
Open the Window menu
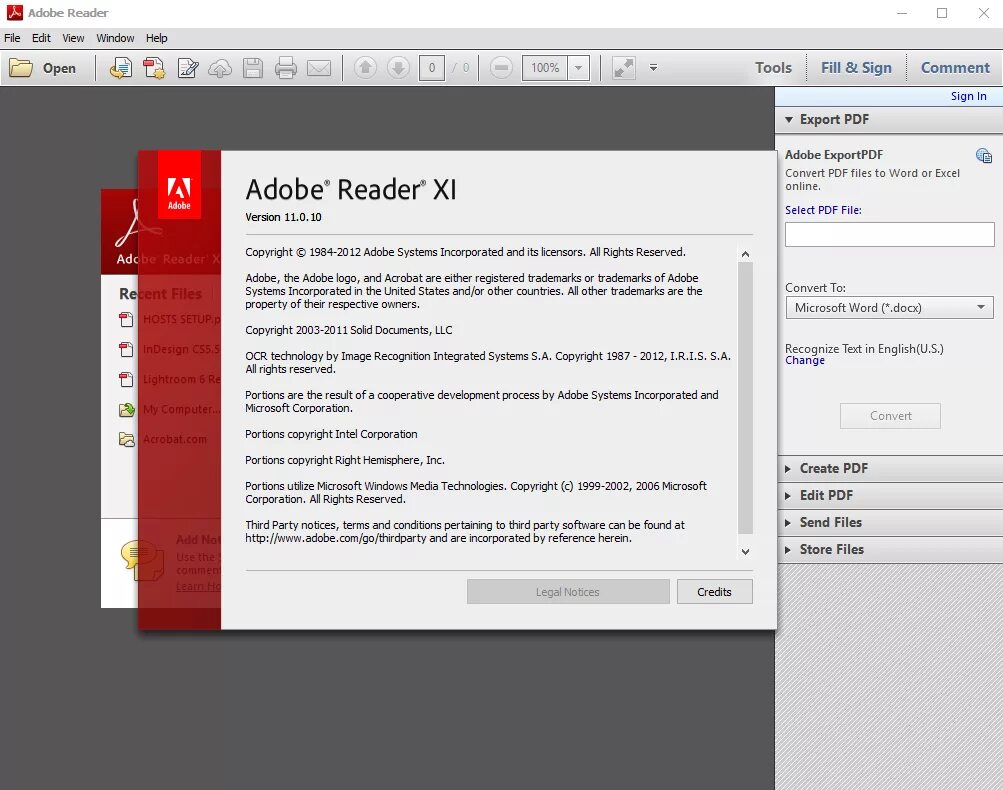(x=115, y=38)
